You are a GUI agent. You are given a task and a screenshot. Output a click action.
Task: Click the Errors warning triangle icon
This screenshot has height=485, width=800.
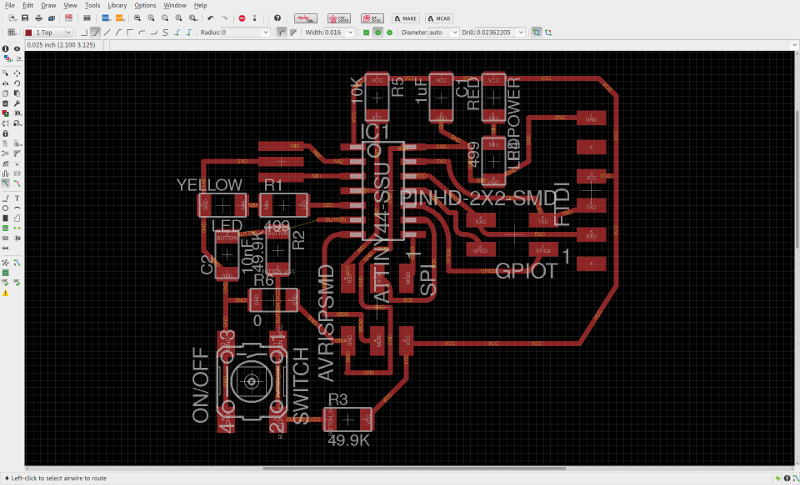[6, 293]
